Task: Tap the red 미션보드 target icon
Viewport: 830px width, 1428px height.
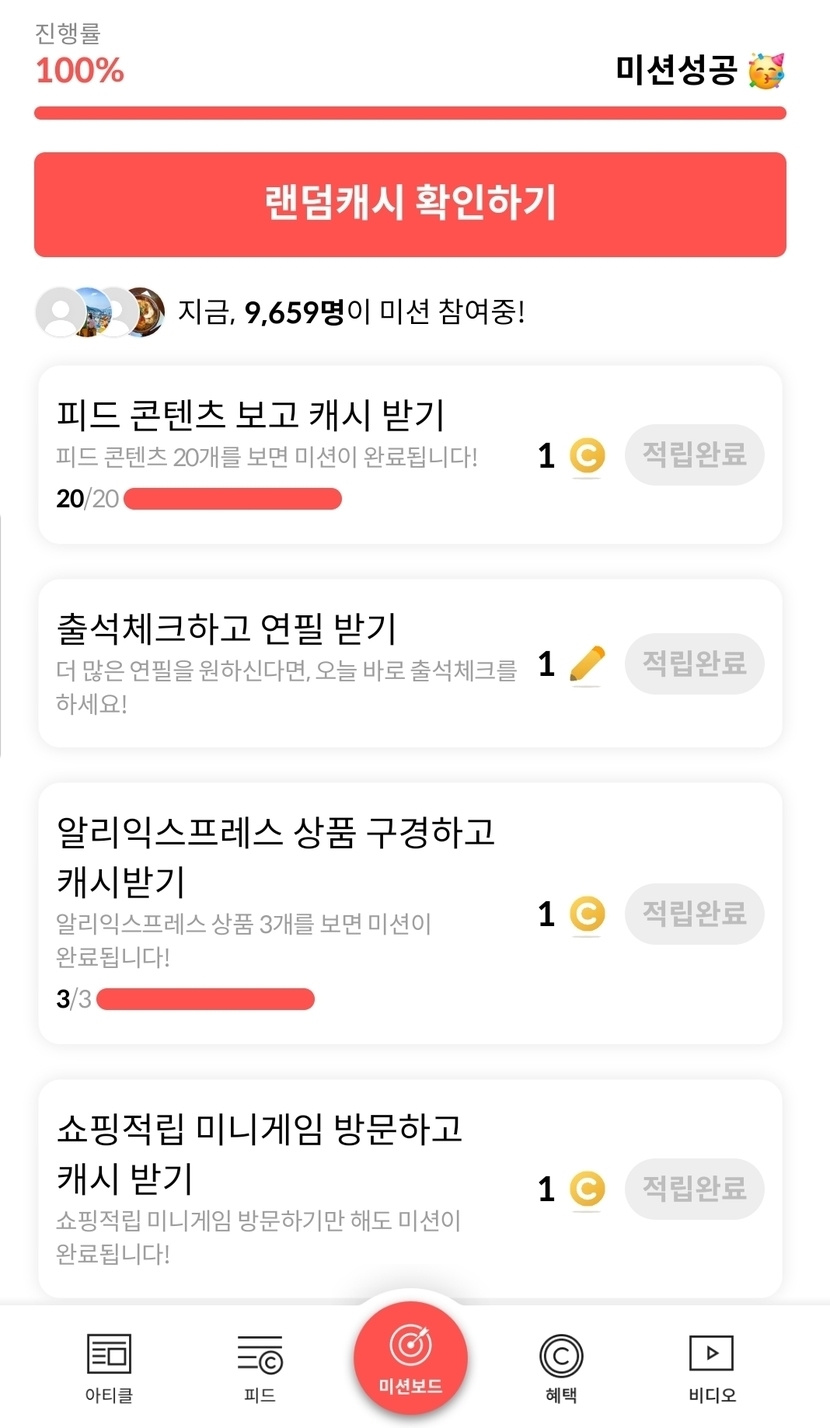Action: (410, 1347)
